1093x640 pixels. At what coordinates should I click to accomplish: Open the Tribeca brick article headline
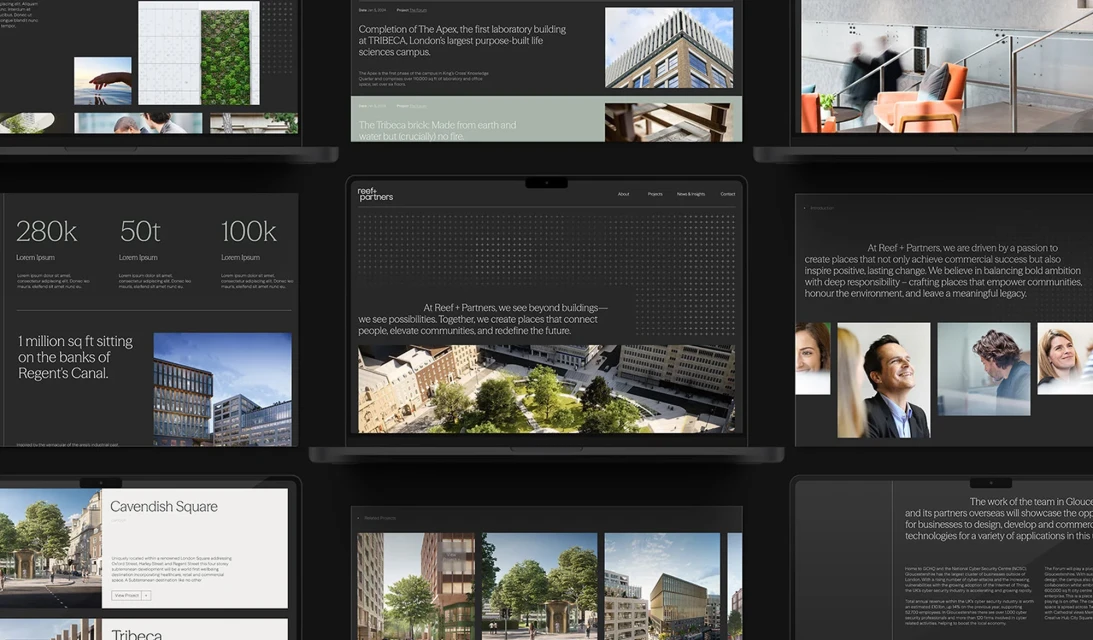(438, 130)
